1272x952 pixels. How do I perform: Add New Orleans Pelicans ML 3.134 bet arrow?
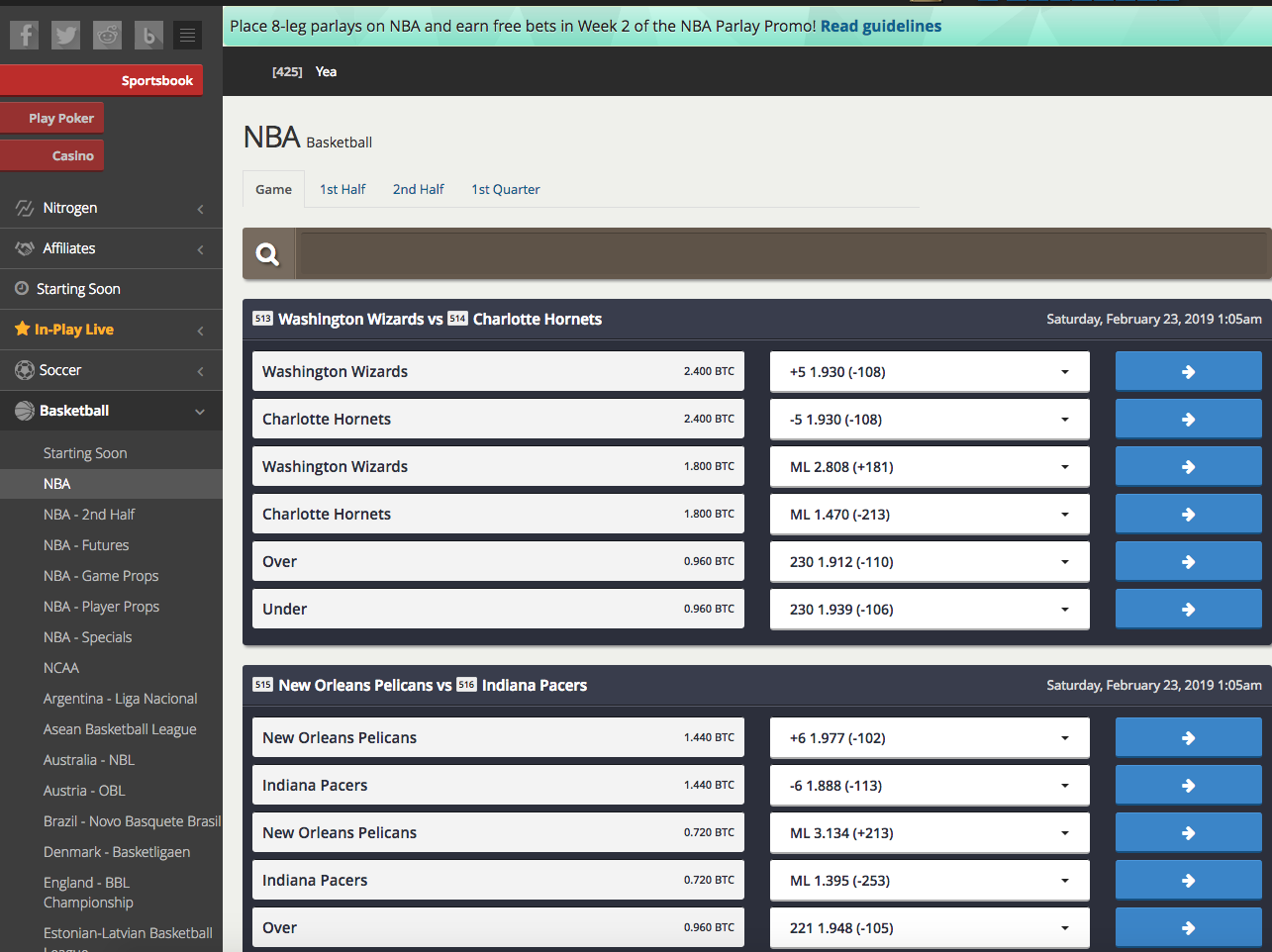click(1189, 833)
